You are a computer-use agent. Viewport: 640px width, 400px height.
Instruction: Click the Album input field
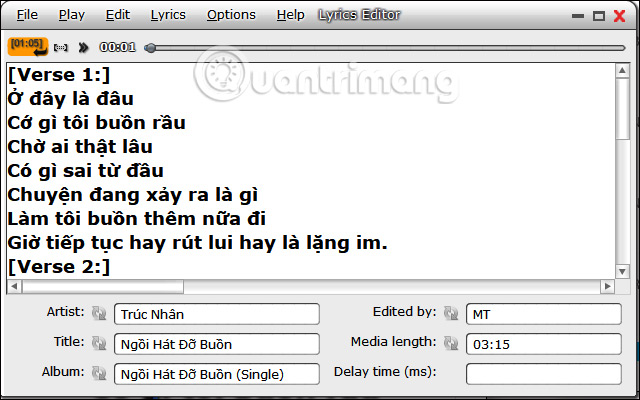pyautogui.click(x=217, y=374)
